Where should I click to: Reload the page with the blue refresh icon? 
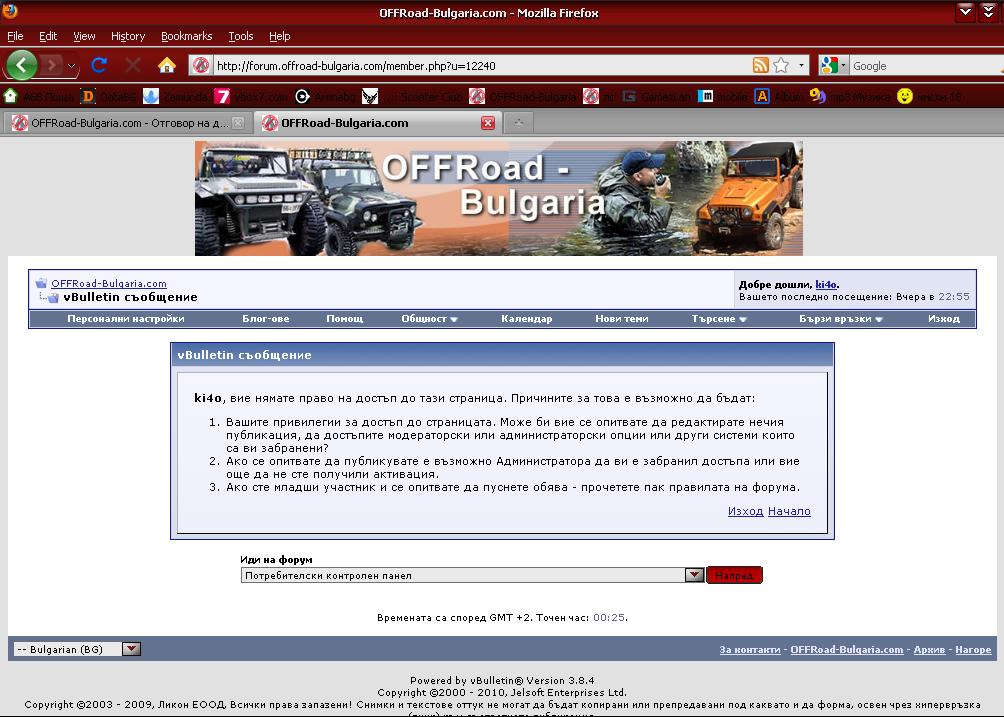coord(99,65)
